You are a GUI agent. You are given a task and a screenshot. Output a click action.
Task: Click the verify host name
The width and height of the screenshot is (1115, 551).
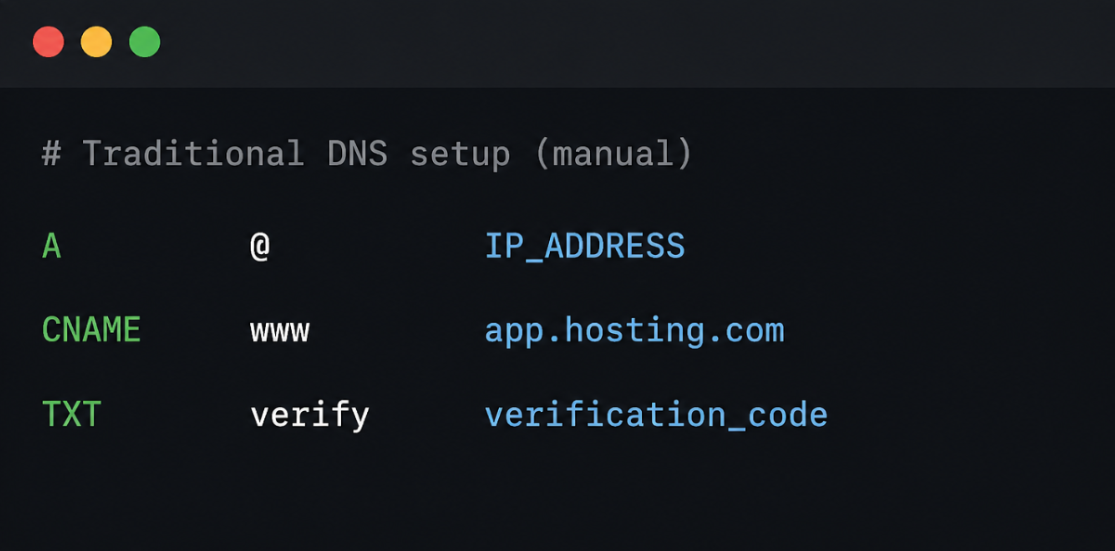point(309,417)
